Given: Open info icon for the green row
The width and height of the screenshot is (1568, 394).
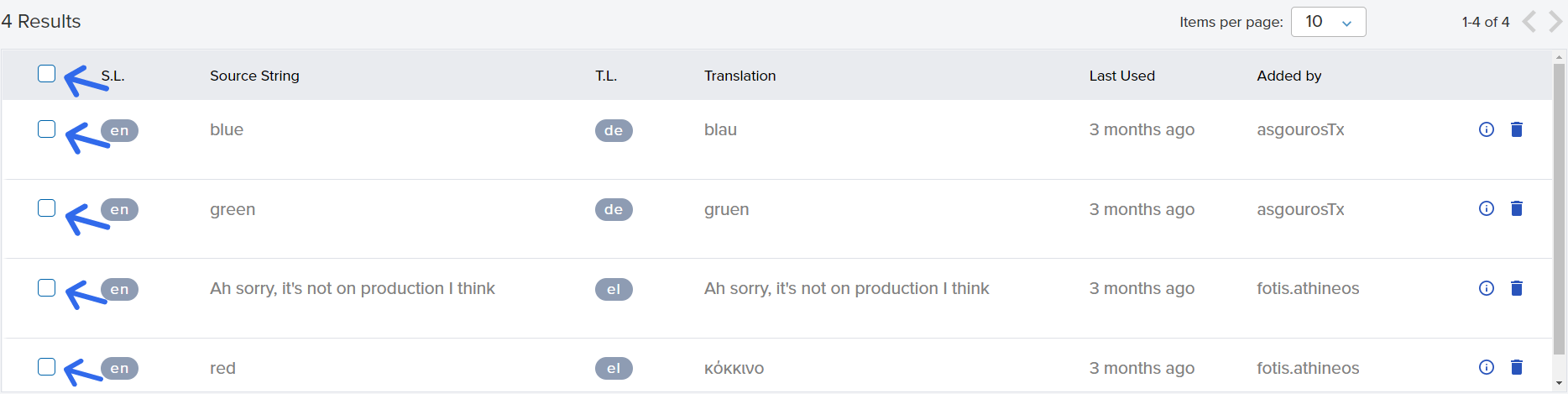Looking at the screenshot, I should (1487, 208).
